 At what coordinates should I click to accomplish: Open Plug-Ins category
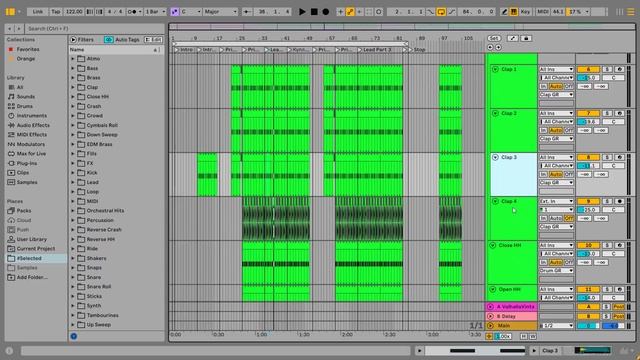(27, 163)
